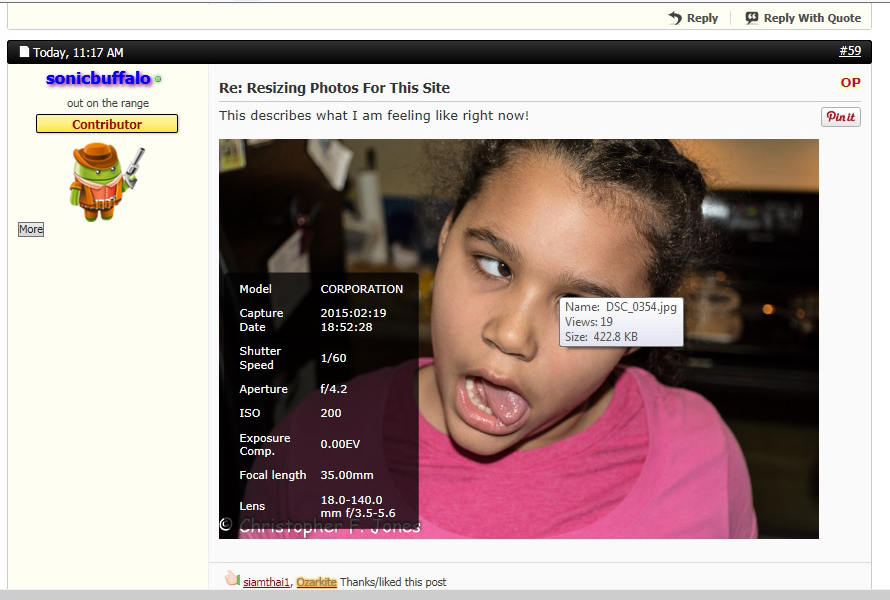Click the Reply button
The height and width of the screenshot is (600, 890).
[693, 18]
